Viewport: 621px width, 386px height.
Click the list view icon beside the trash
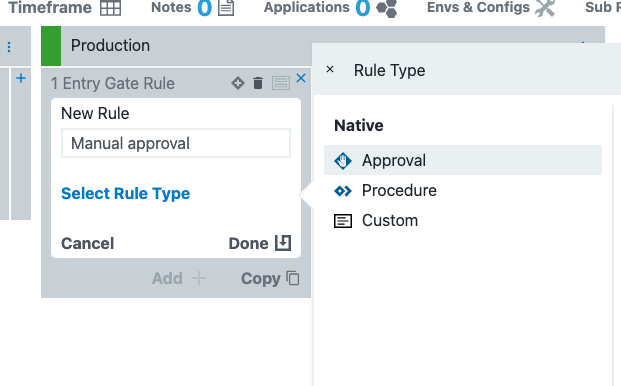tap(281, 83)
